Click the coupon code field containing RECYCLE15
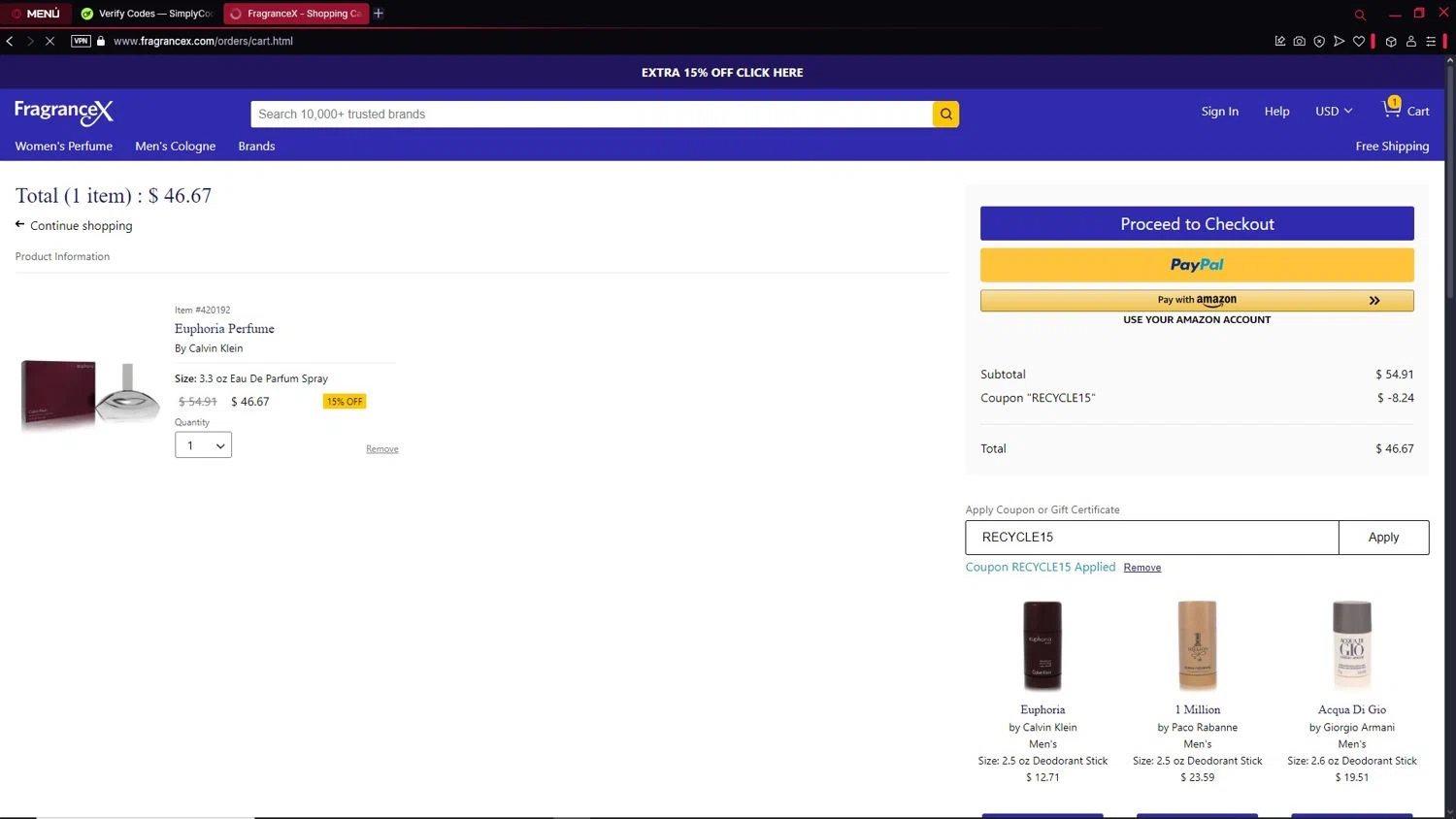The width and height of the screenshot is (1456, 819). pos(1152,538)
